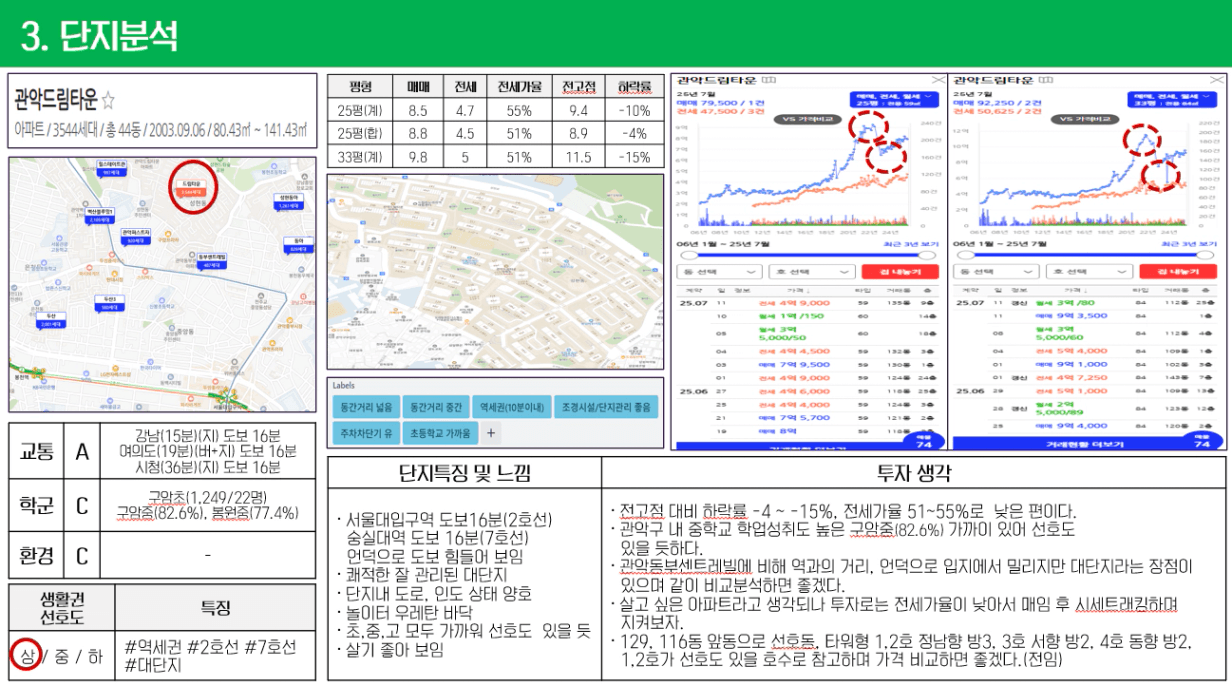
Task: Click 집 내놓기 button in left panel
Action: point(899,271)
